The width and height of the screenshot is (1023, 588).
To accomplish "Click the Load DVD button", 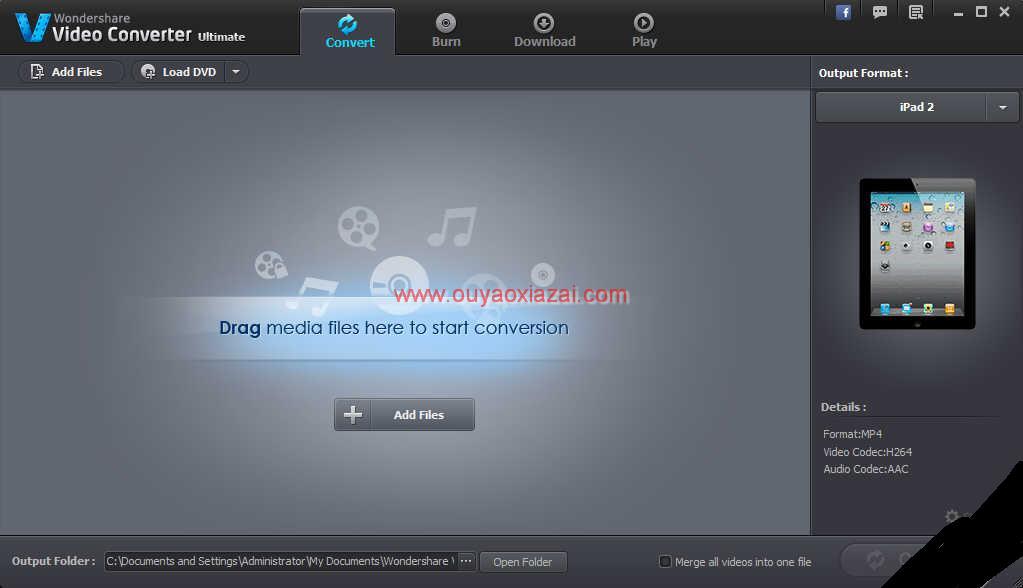I will (x=179, y=72).
